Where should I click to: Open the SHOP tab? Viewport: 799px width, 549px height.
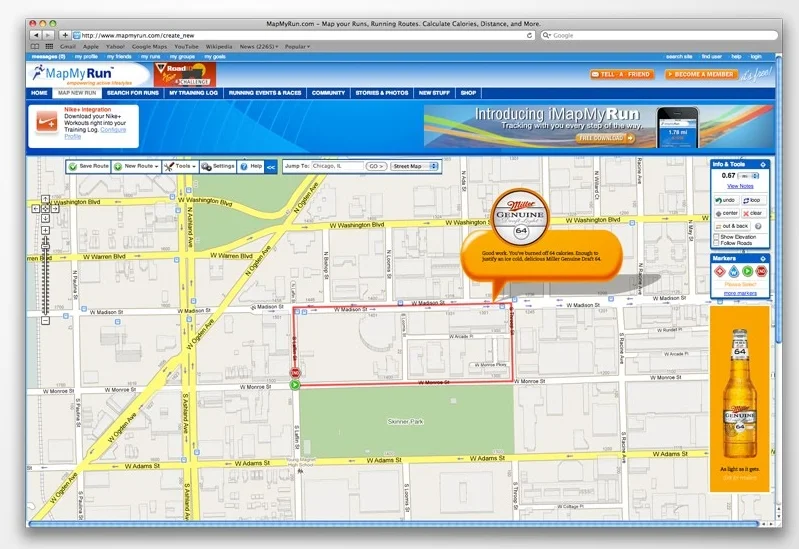(468, 93)
